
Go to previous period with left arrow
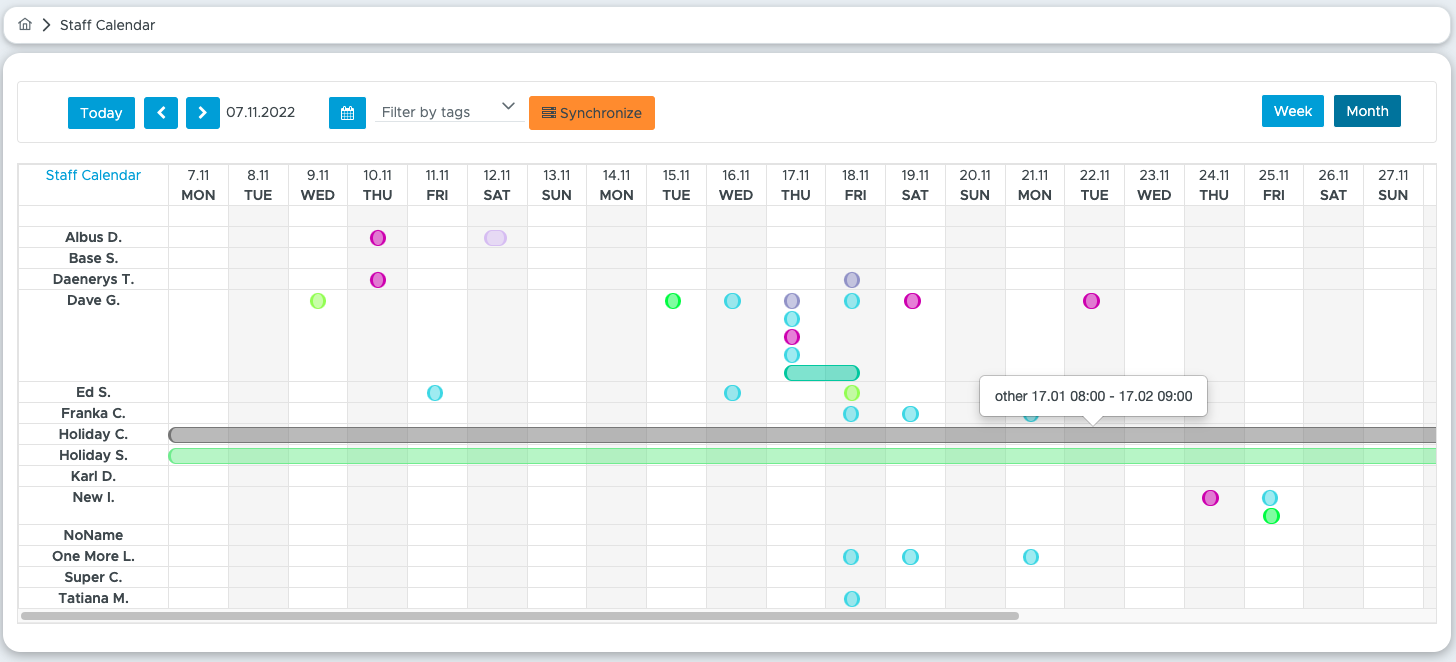coord(161,113)
